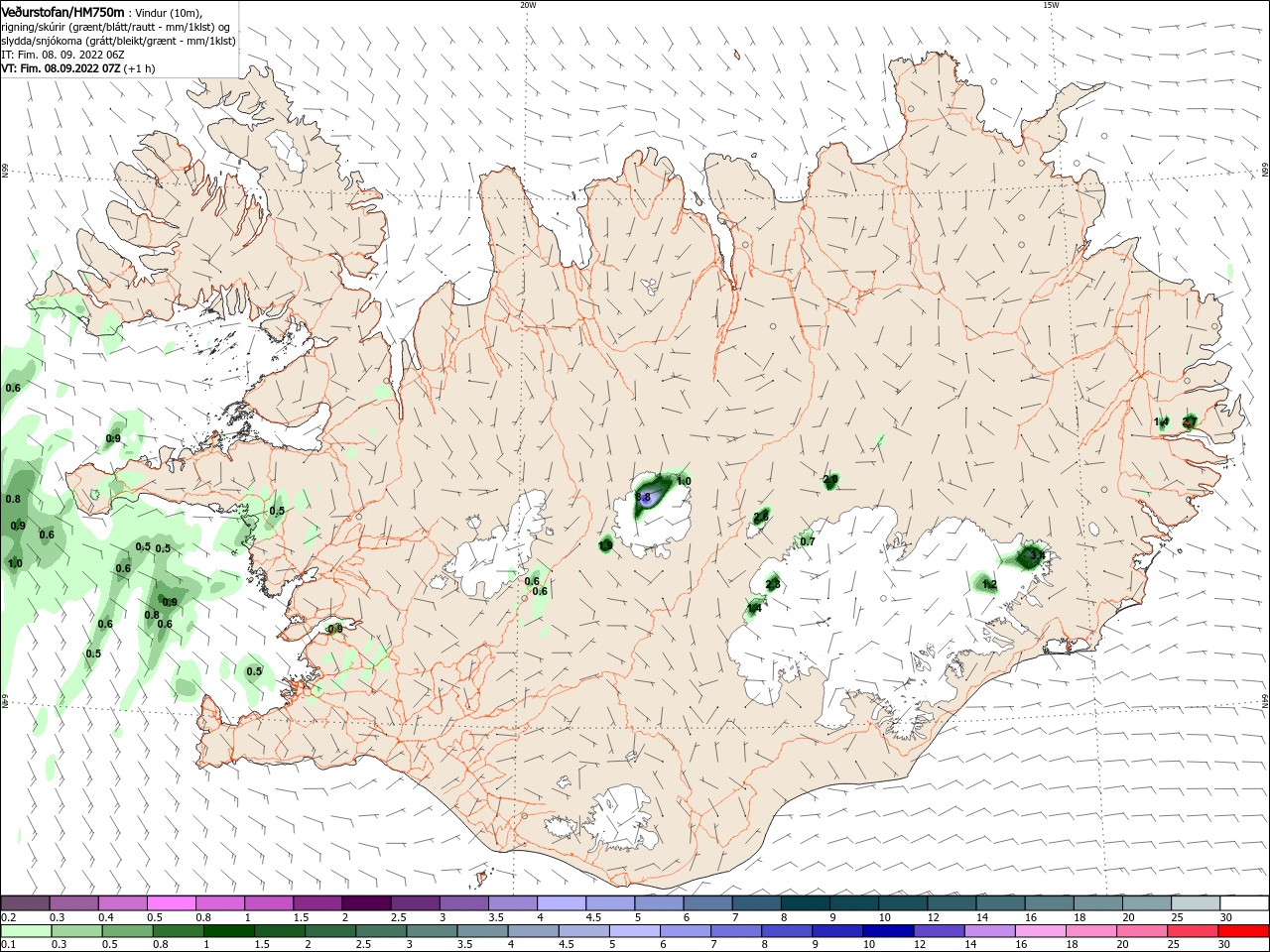
Task: Select the darkest purple 2–2.5 snow swatch
Action: pos(366,903)
